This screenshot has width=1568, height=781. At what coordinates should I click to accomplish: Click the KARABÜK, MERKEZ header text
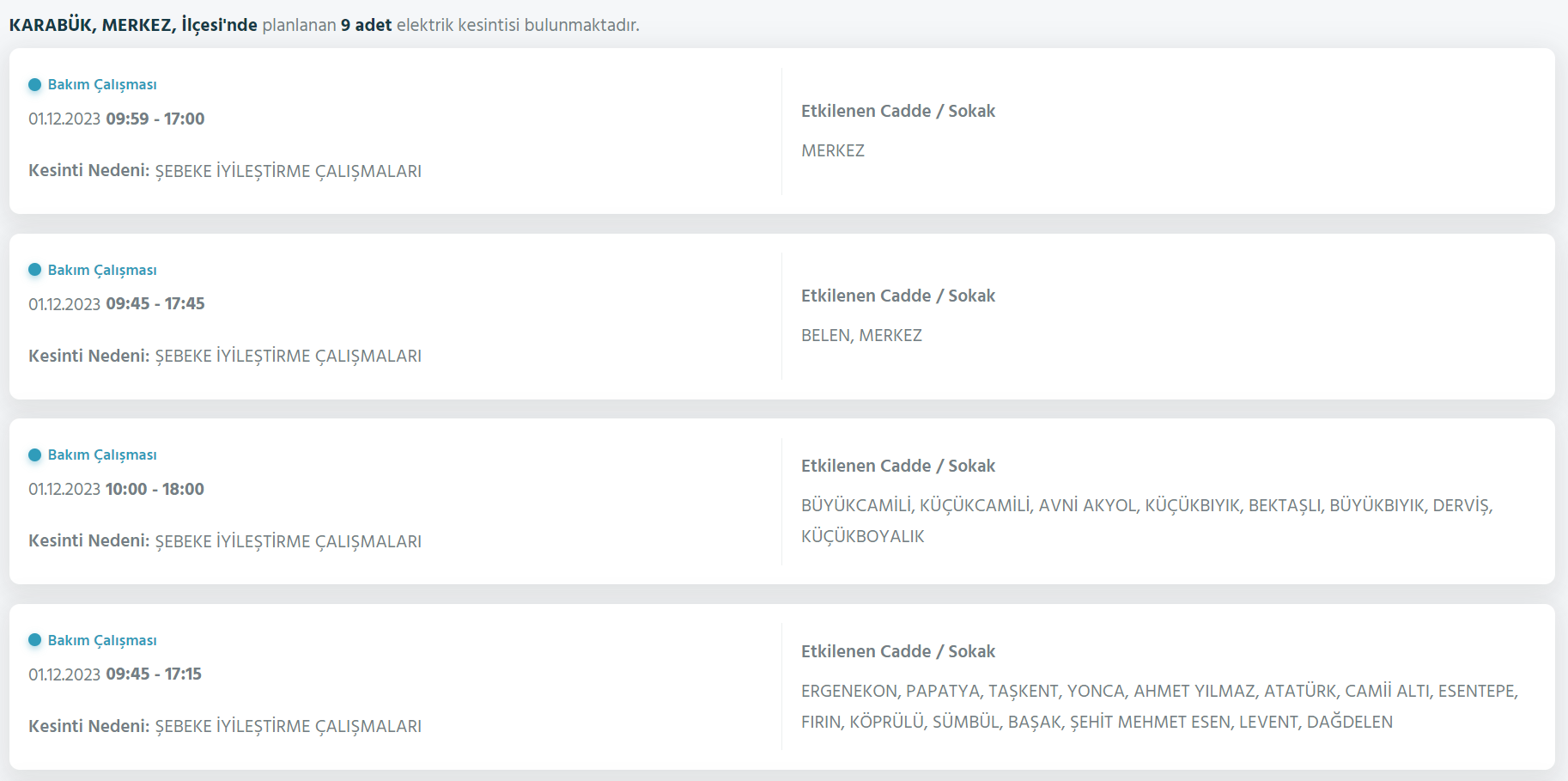tap(133, 25)
